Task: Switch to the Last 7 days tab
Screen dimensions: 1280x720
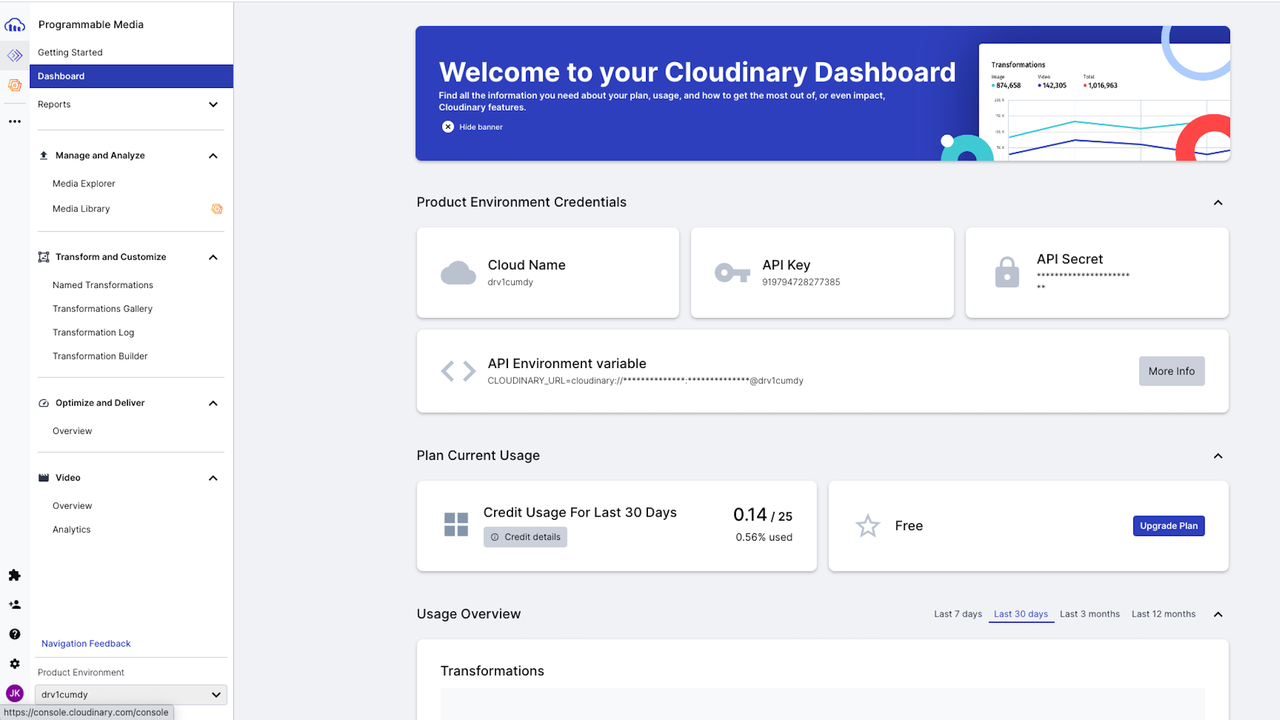Action: tap(957, 614)
